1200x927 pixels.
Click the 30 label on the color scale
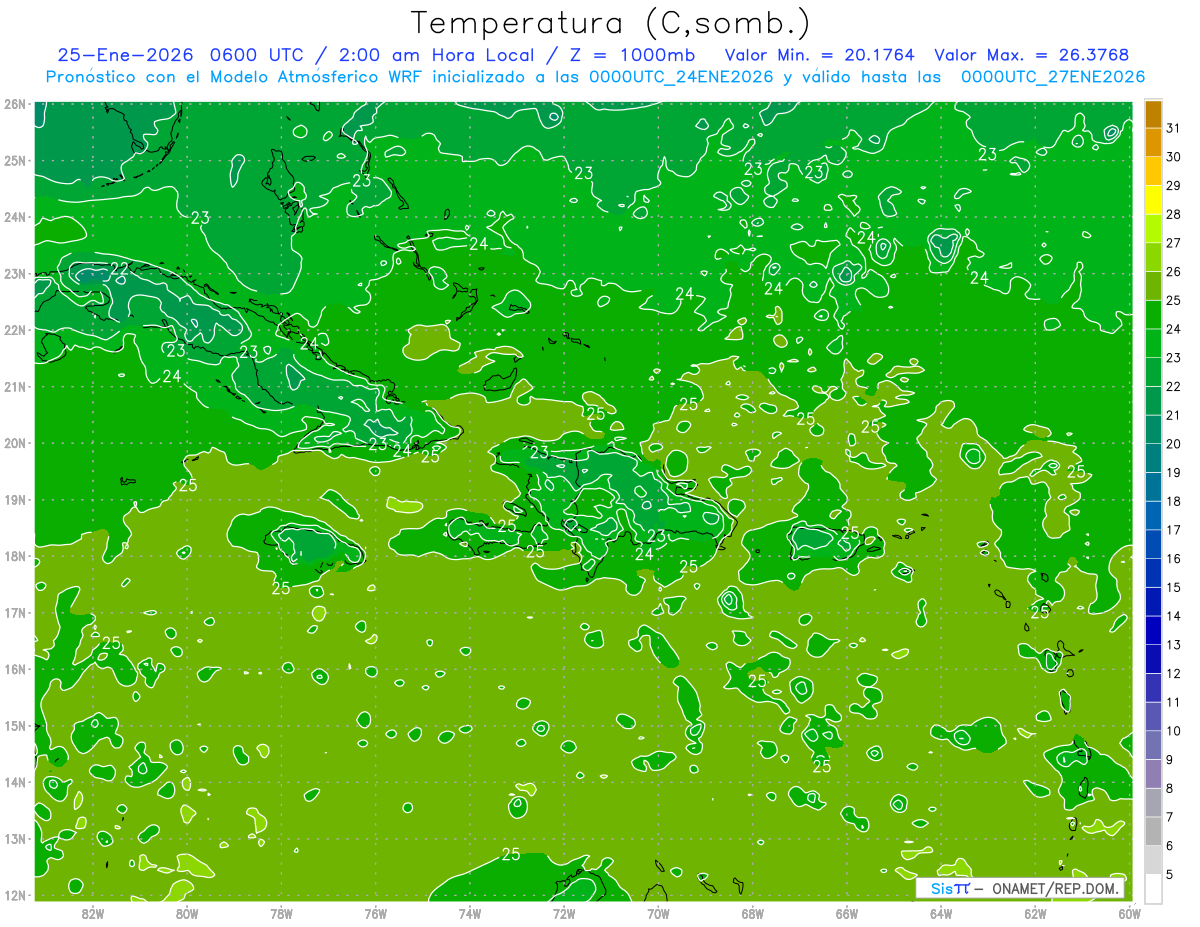1174,157
